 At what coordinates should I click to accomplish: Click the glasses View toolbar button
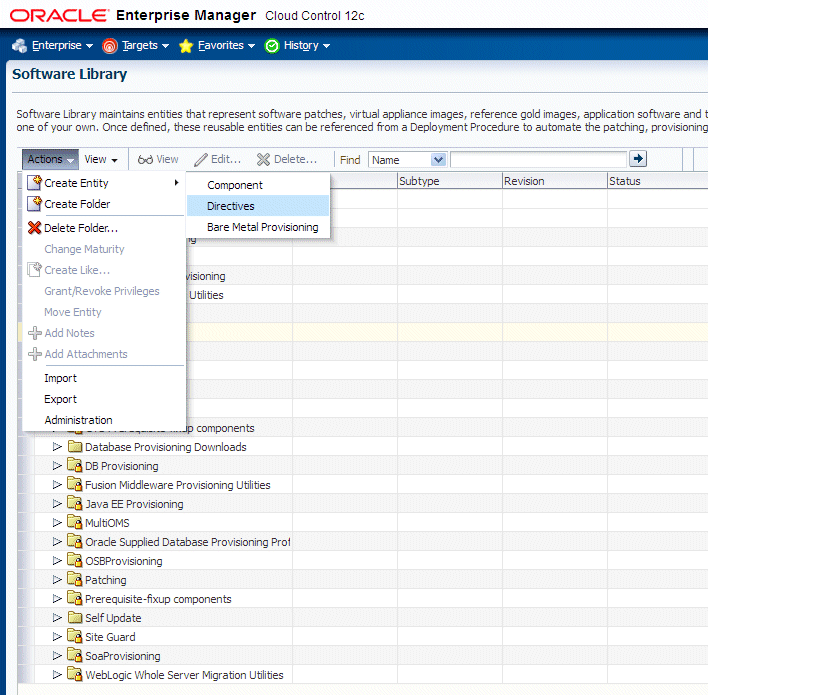point(158,159)
